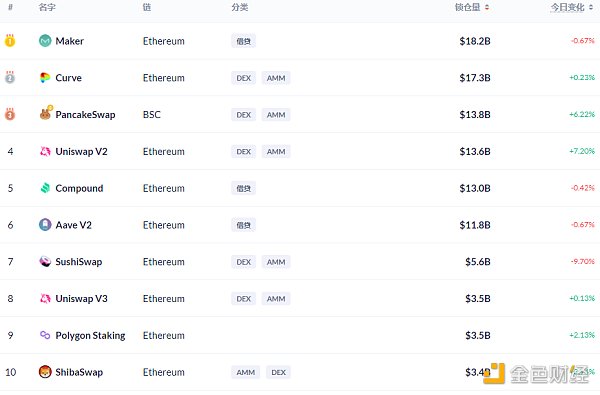Viewport: 600px width, 395px height.
Task: Click the Uniswap V2 unicorn icon
Action: tap(45, 151)
